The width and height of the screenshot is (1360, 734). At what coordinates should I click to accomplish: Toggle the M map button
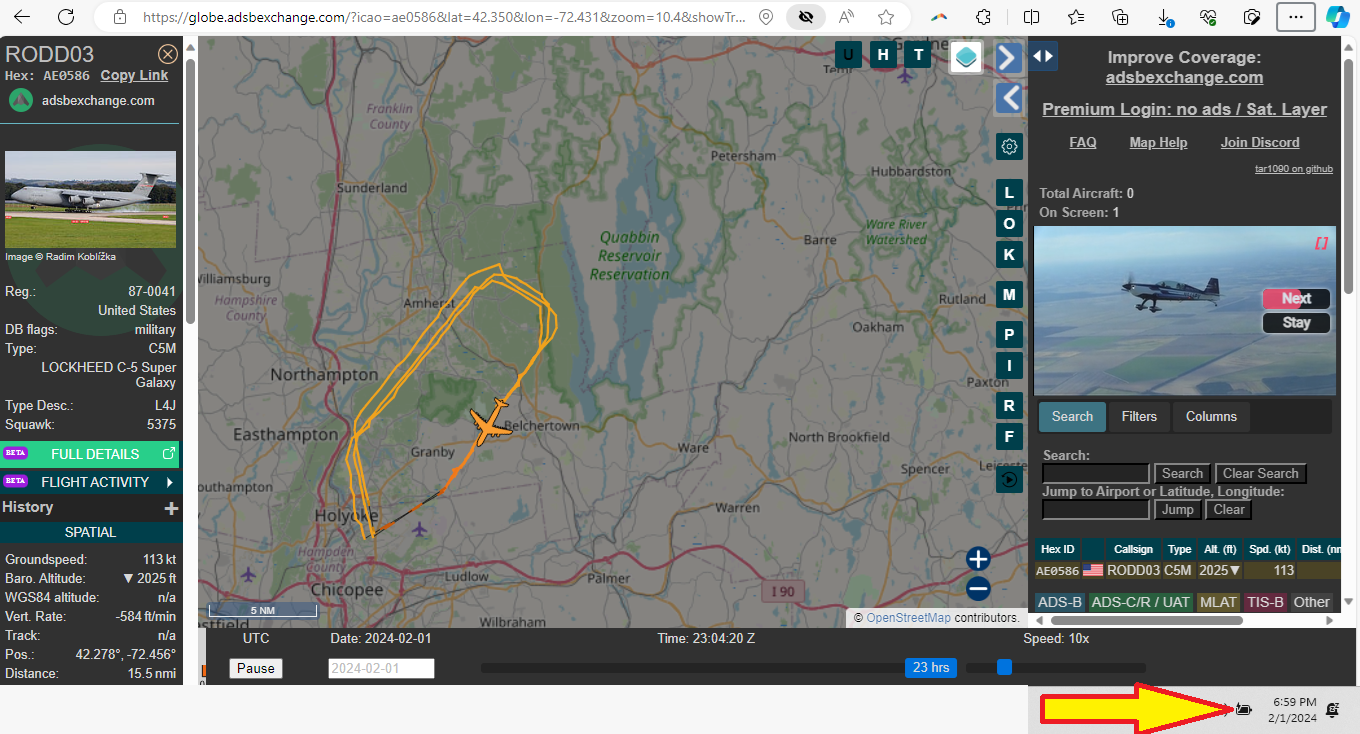tap(1009, 295)
